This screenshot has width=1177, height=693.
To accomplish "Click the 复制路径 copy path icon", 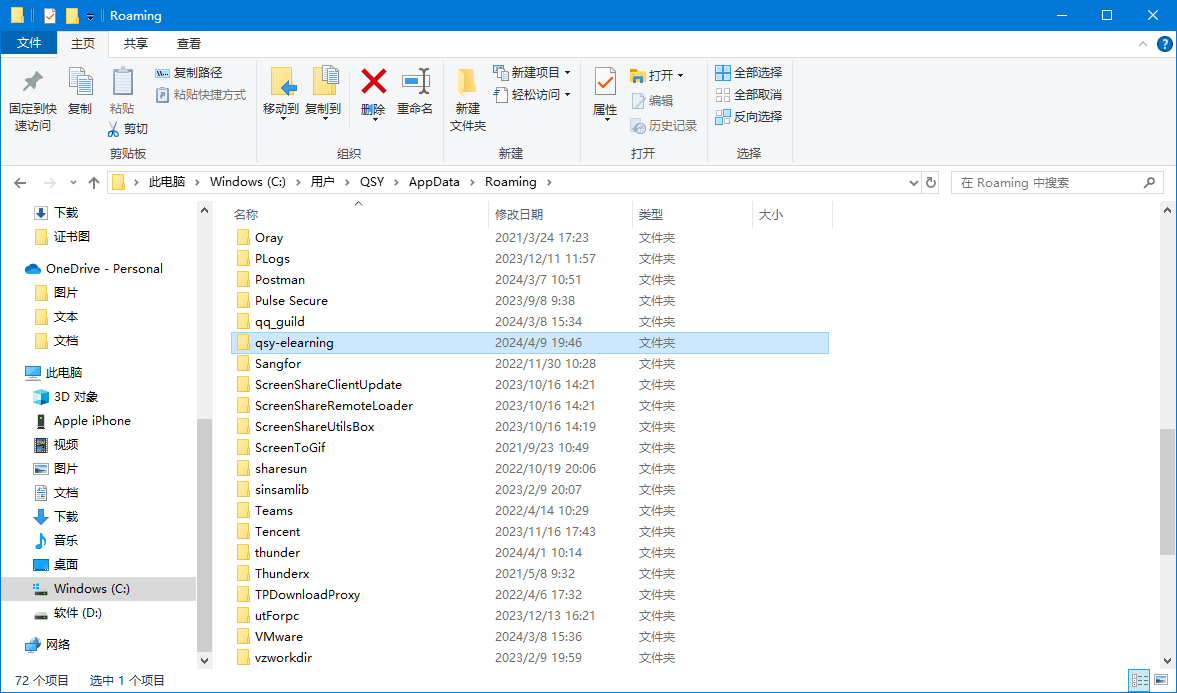I will [x=162, y=73].
